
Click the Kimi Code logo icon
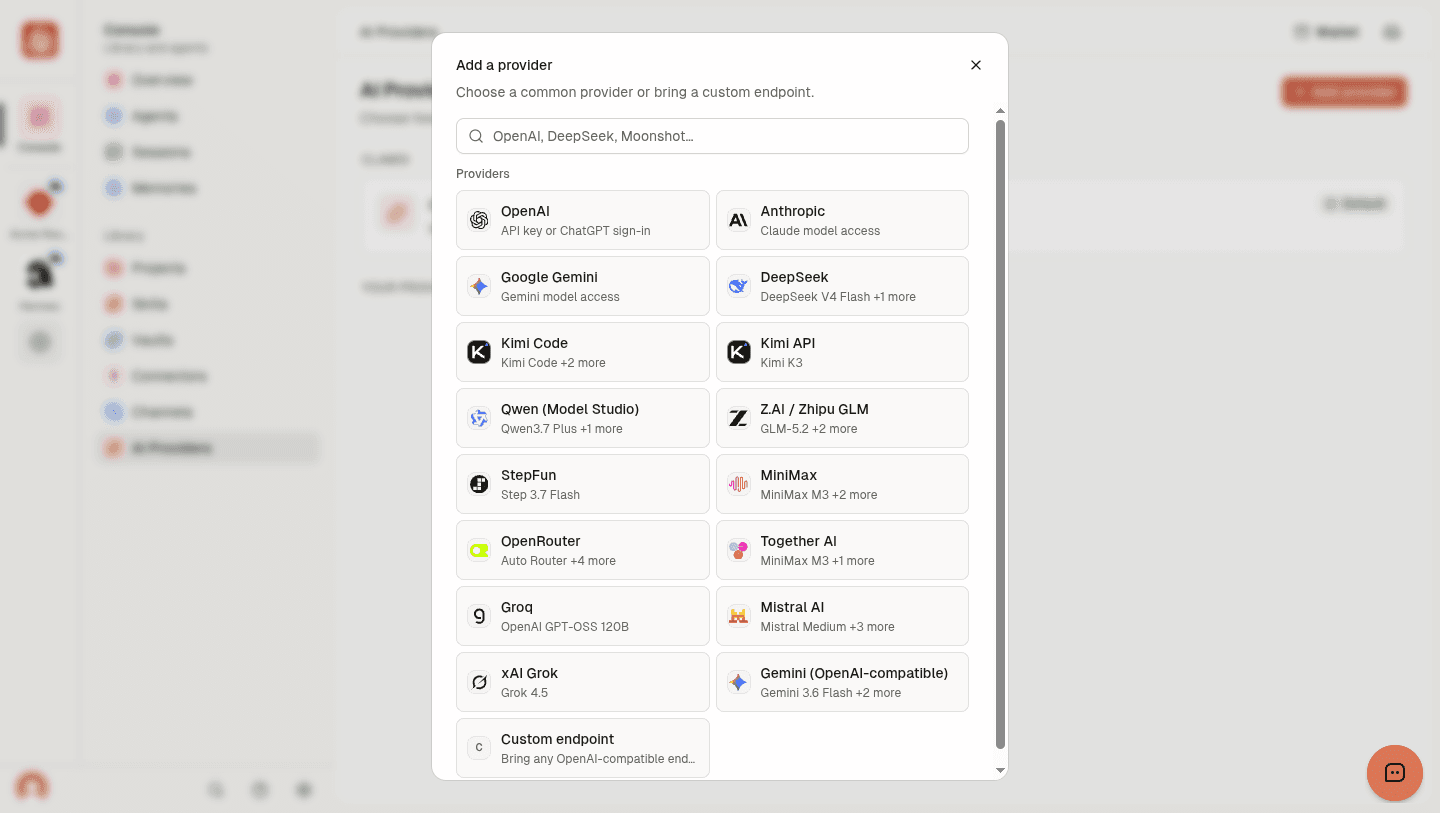(x=479, y=352)
